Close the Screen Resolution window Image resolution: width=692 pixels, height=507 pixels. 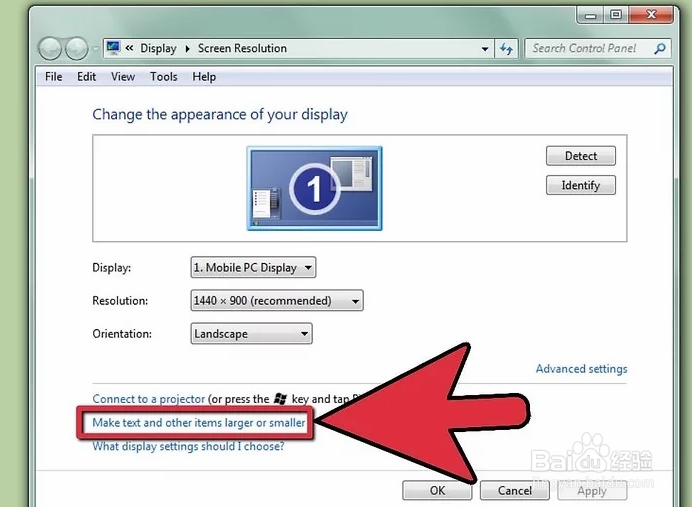click(651, 15)
